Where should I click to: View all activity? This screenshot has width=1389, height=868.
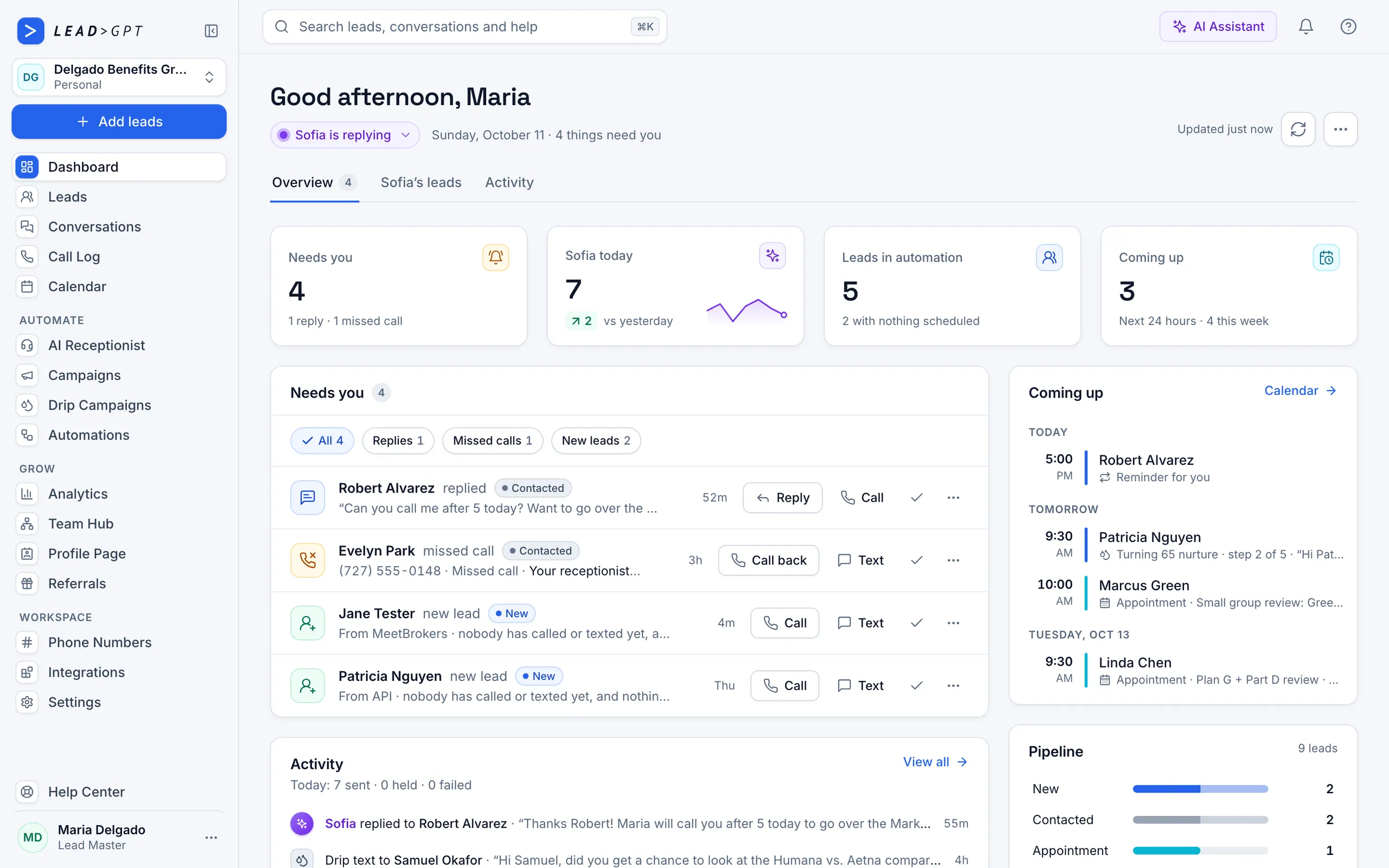tap(935, 762)
